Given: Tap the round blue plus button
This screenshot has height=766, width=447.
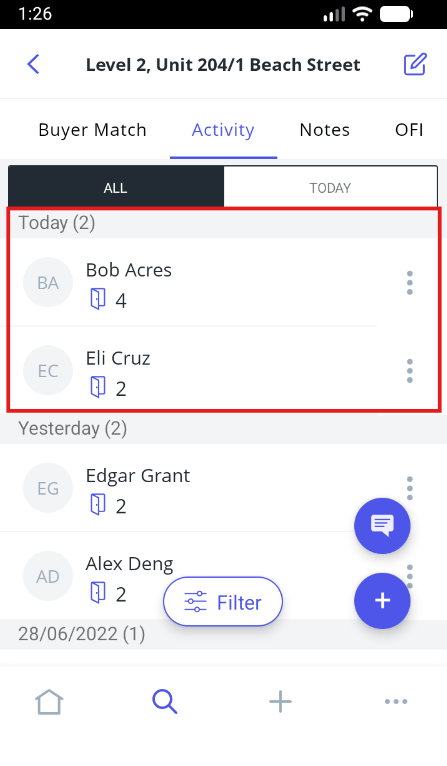Looking at the screenshot, I should coord(382,600).
